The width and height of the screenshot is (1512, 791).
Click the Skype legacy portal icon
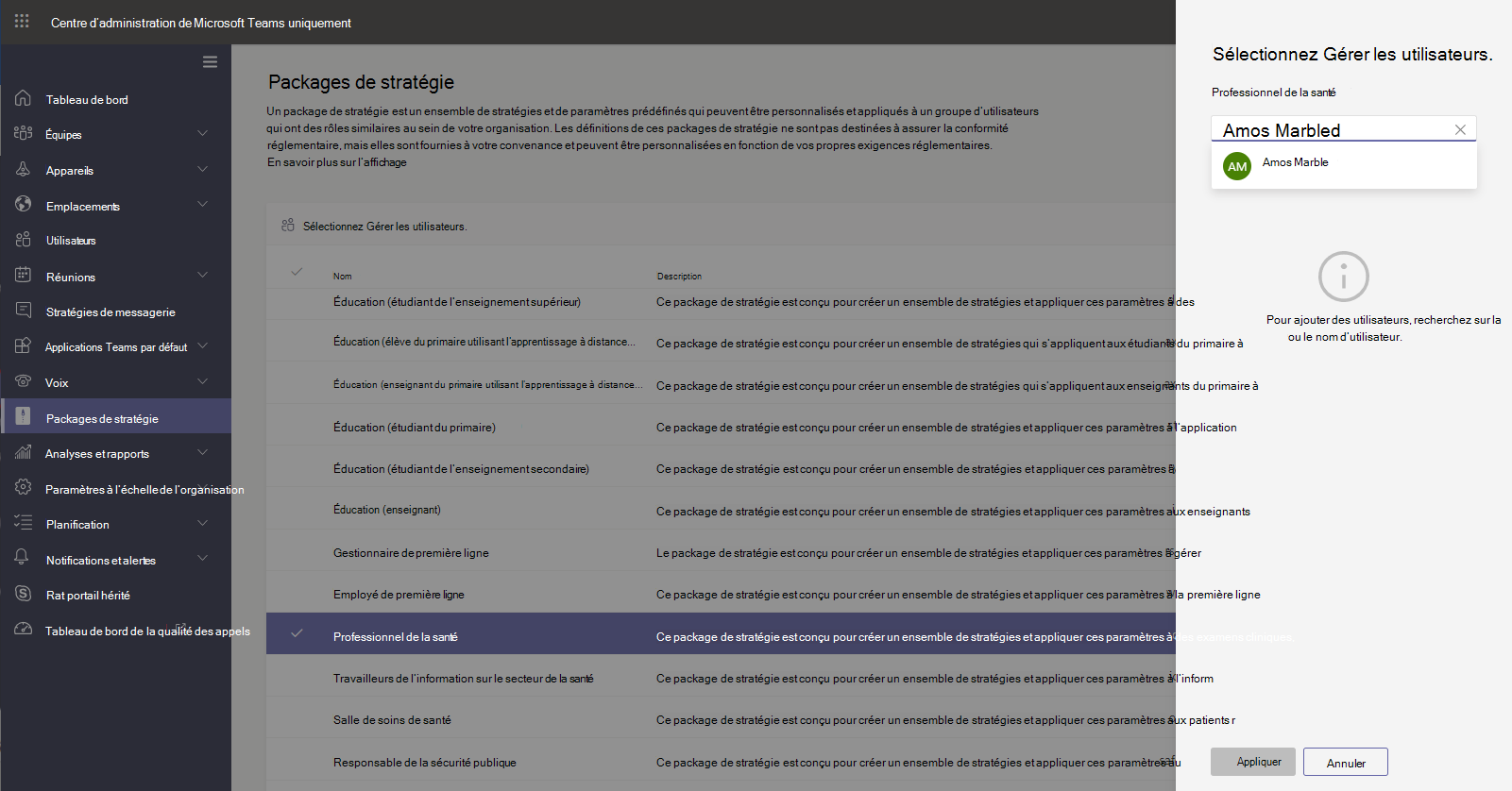click(x=24, y=594)
